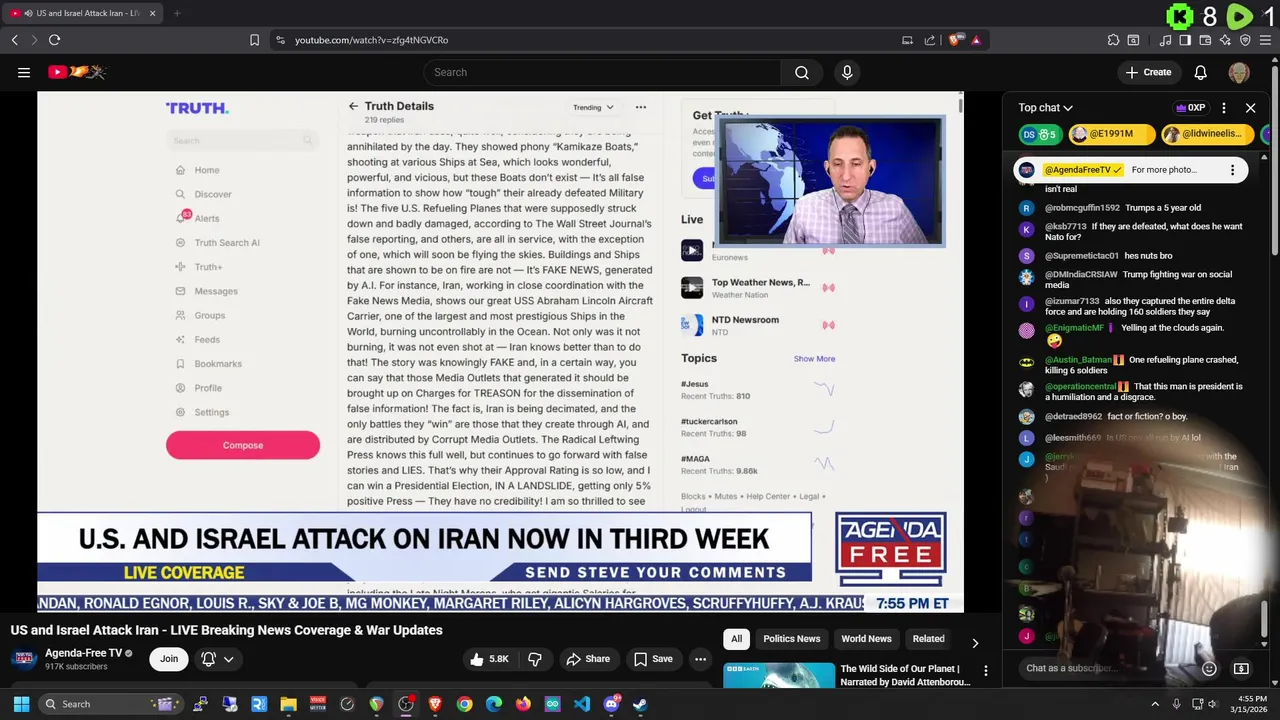Show more filter chips with right arrow
Viewport: 1280px width, 720px height.
975,643
